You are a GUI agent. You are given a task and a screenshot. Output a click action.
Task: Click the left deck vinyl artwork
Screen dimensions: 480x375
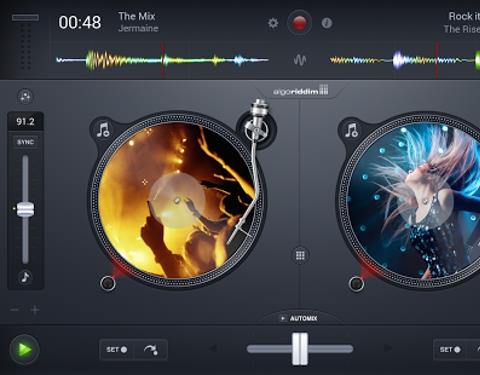pyautogui.click(x=177, y=200)
